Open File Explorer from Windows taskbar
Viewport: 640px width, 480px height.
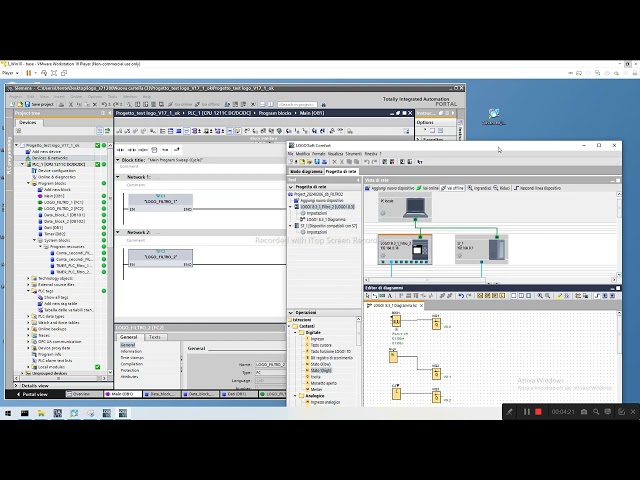click(x=41, y=413)
